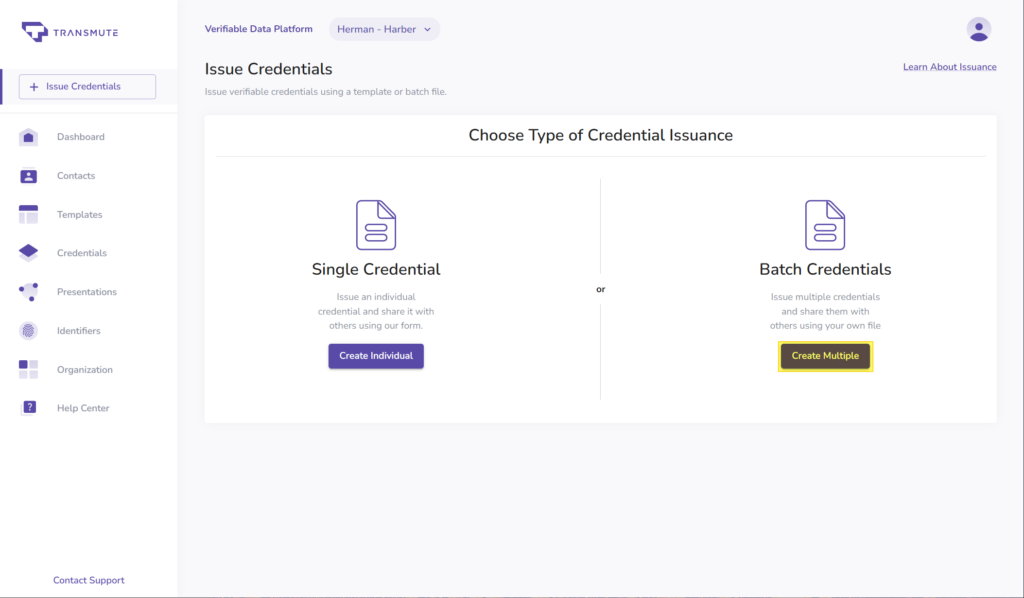Go to Contacts in the sidebar
This screenshot has width=1024, height=598.
pyautogui.click(x=76, y=176)
